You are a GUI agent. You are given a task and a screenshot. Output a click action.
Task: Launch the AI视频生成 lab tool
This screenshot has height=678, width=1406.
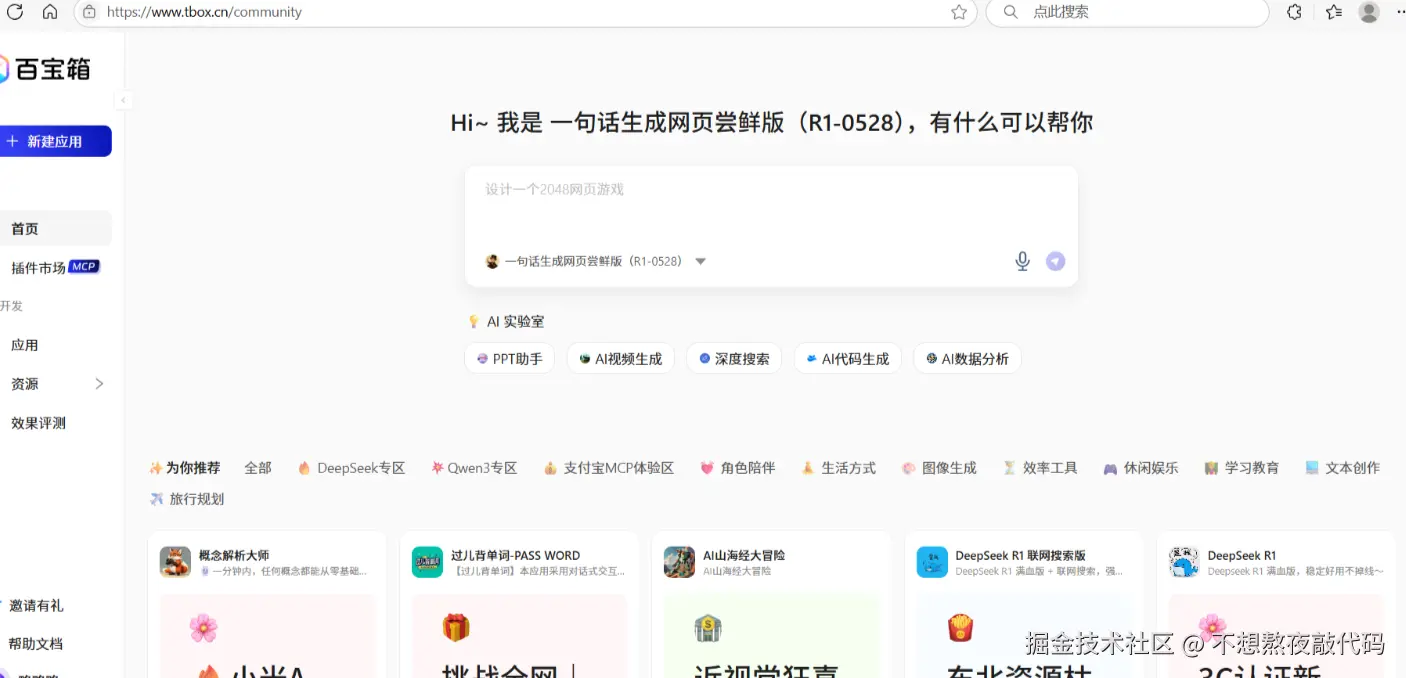[x=620, y=359]
